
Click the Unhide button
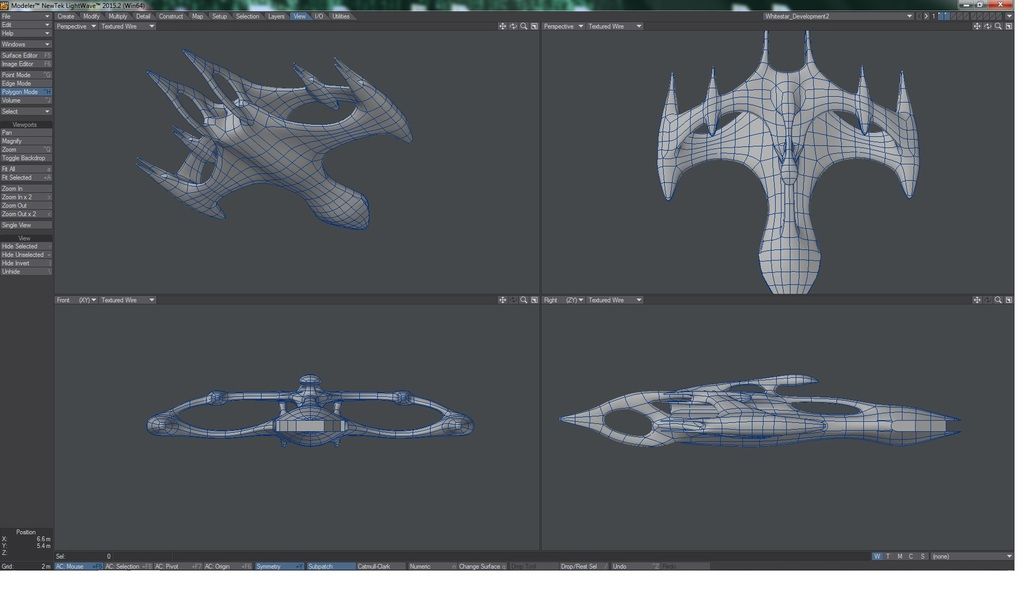point(26,272)
